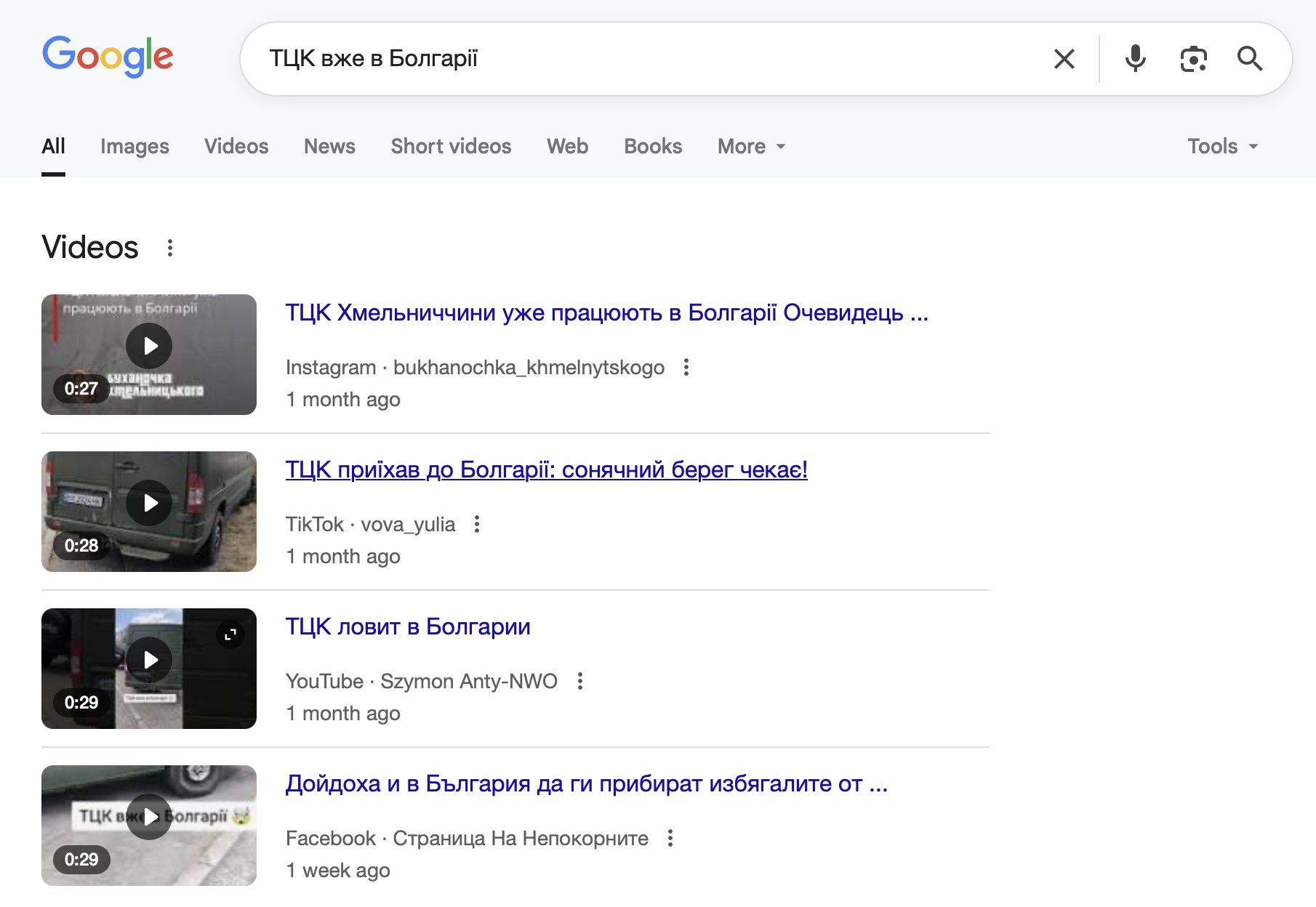Open more options for bukhanochka_khmelnytskogo result

coord(686,367)
